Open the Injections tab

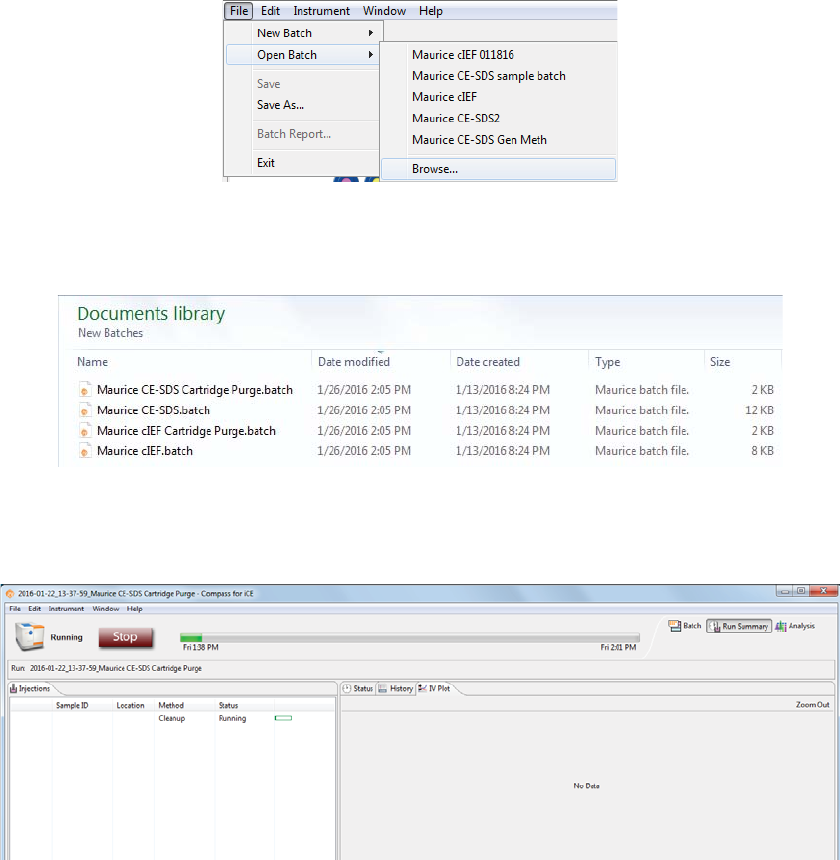coord(30,688)
